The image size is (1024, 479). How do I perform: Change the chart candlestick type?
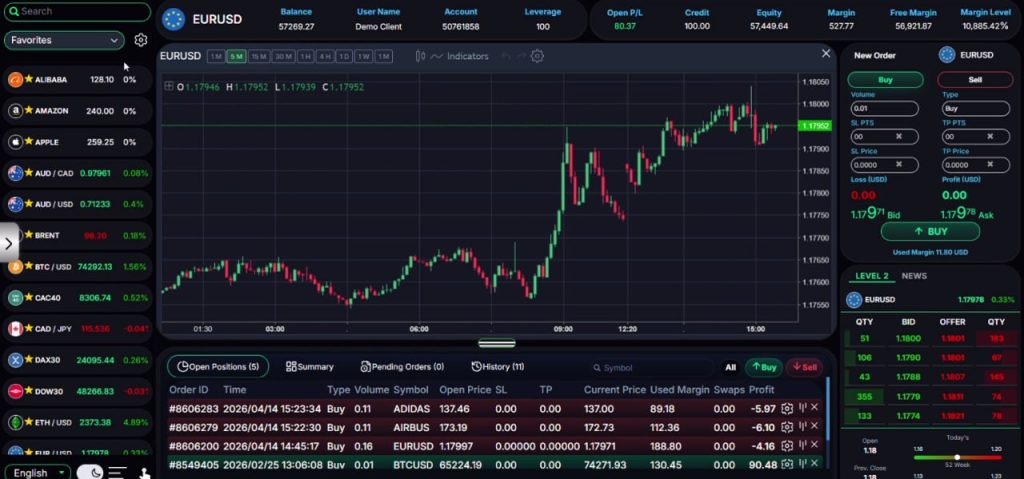(421, 56)
